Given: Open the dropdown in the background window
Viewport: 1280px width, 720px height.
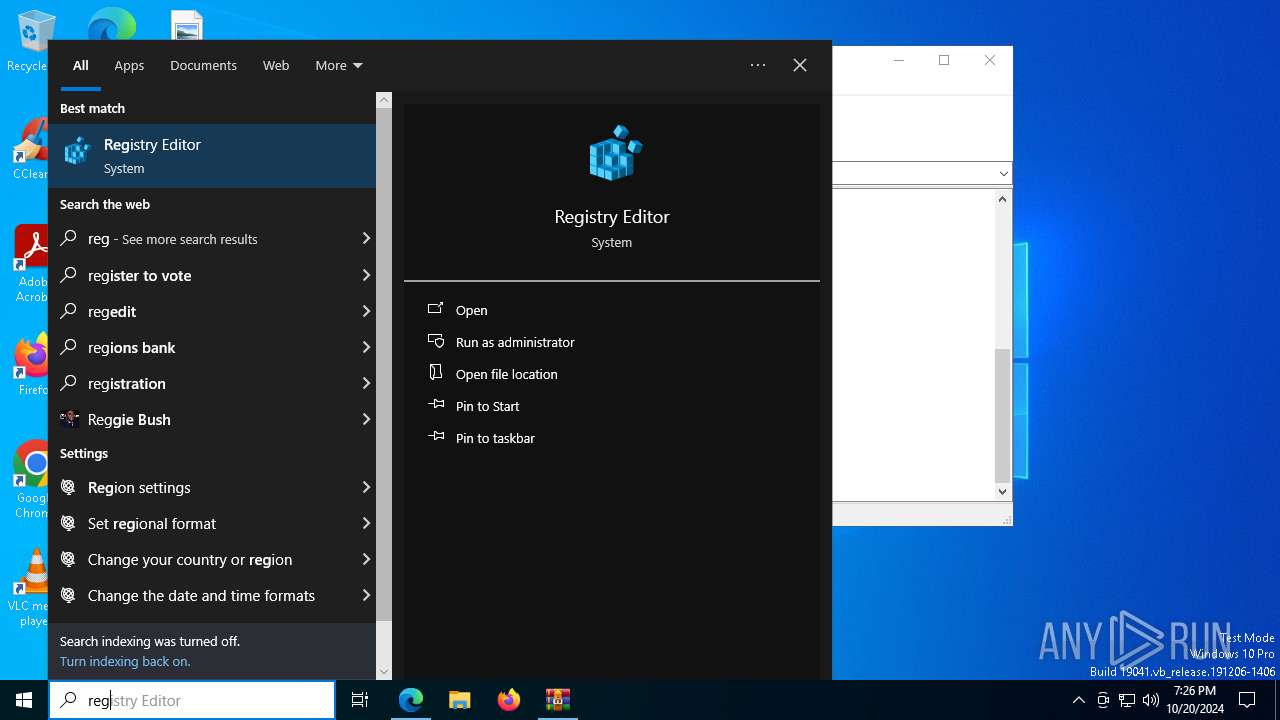Looking at the screenshot, I should (1003, 174).
